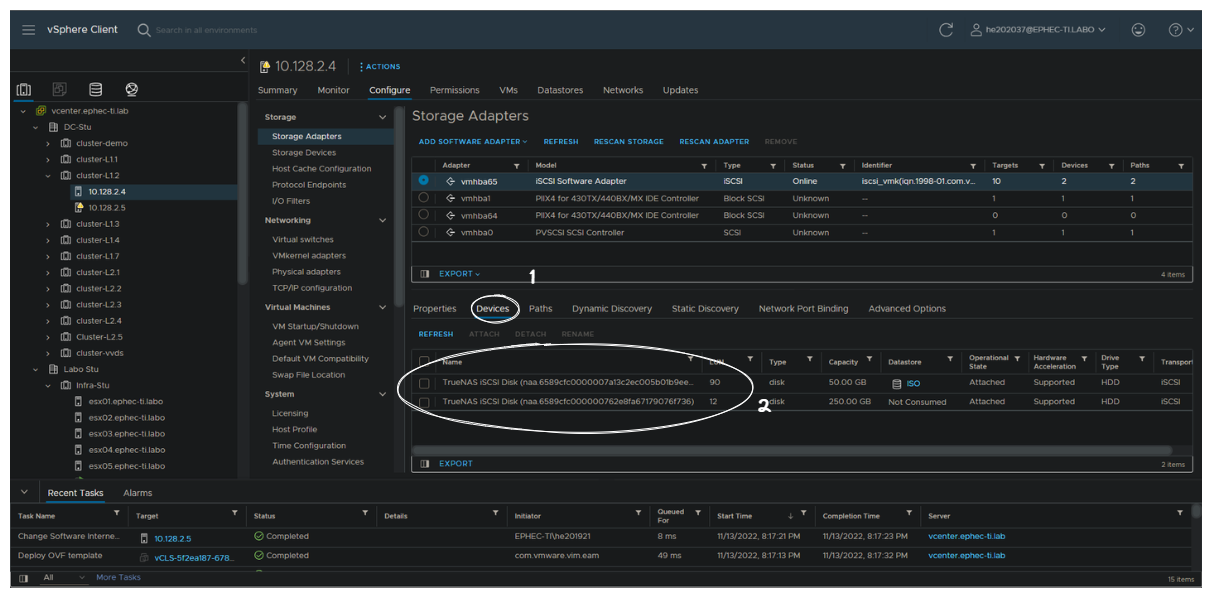Open devices table column chooser icon
Screen dimensions: 1212x598
click(x=425, y=464)
